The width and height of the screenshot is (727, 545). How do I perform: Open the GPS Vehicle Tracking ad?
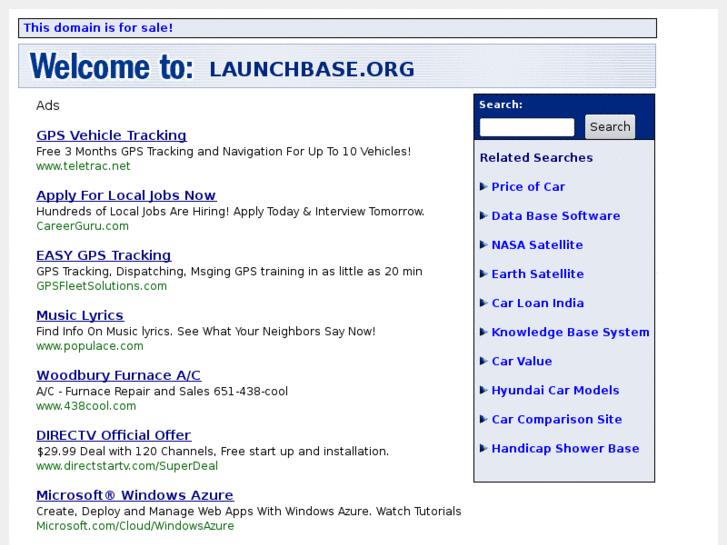pyautogui.click(x=111, y=135)
